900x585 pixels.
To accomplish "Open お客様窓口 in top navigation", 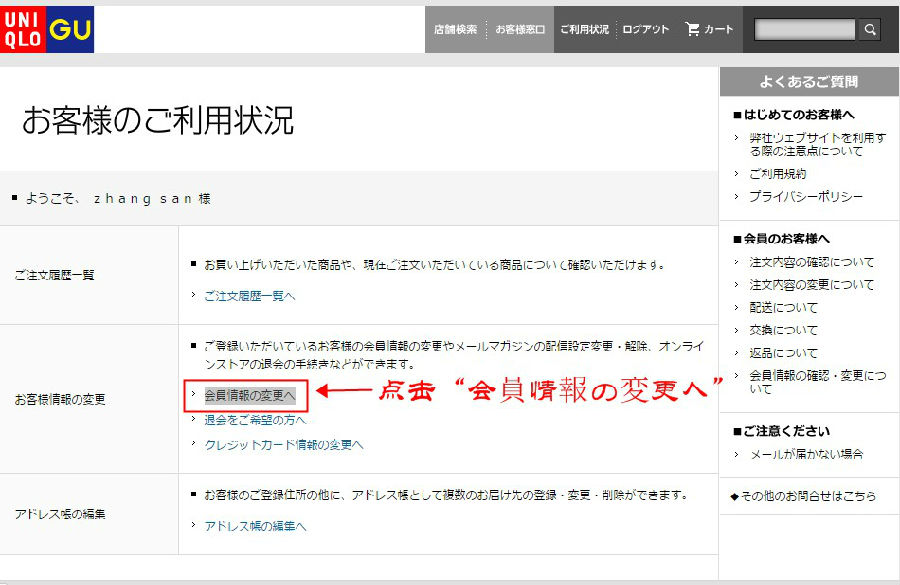I will tap(520, 30).
